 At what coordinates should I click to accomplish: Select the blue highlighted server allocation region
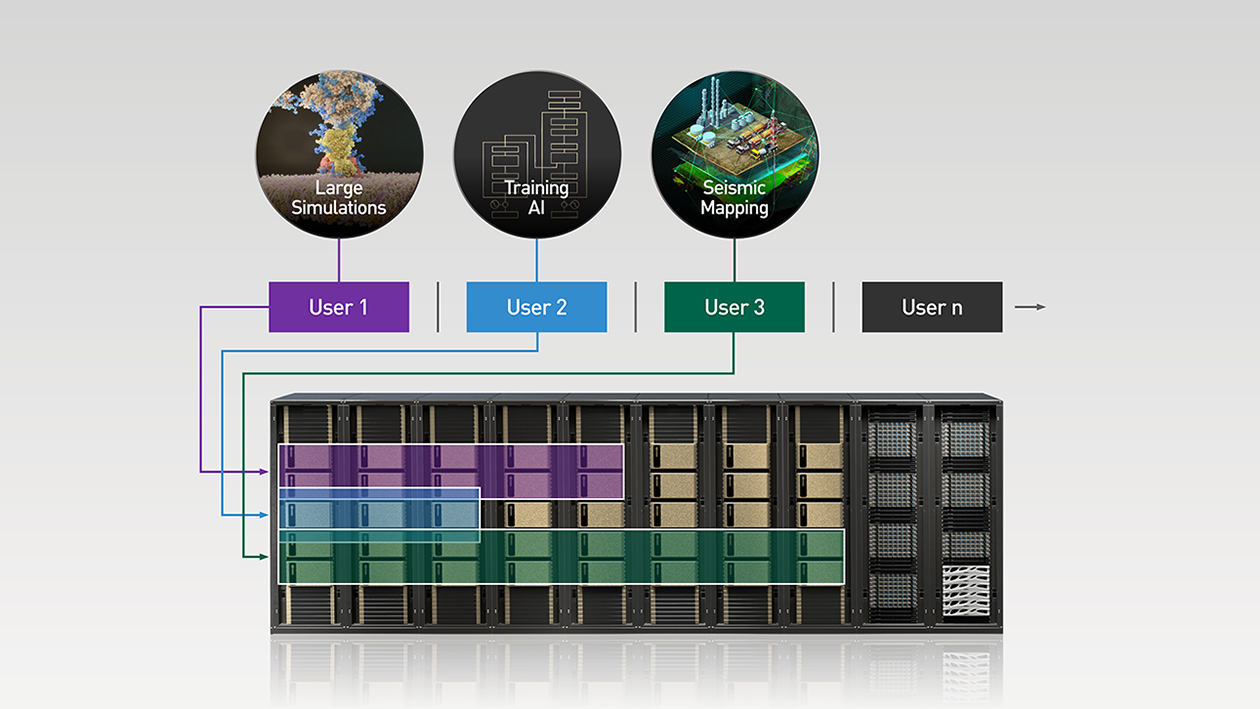click(x=380, y=515)
